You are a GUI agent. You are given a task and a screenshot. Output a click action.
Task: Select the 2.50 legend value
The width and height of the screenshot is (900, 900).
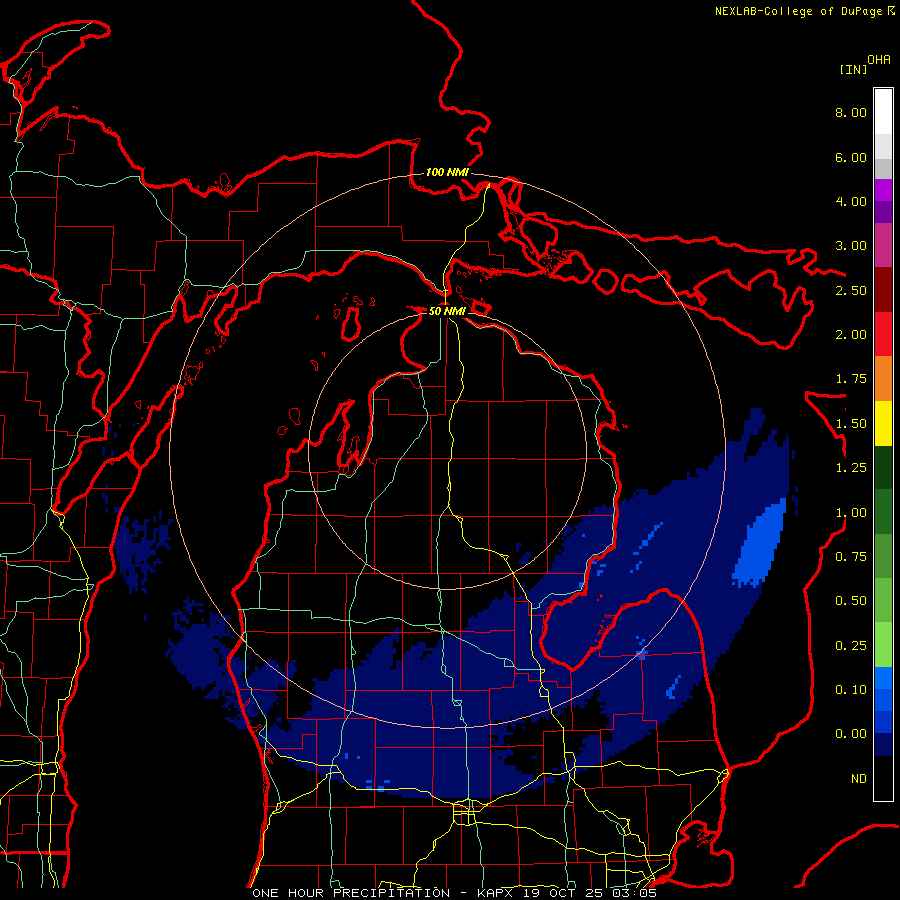pos(851,290)
